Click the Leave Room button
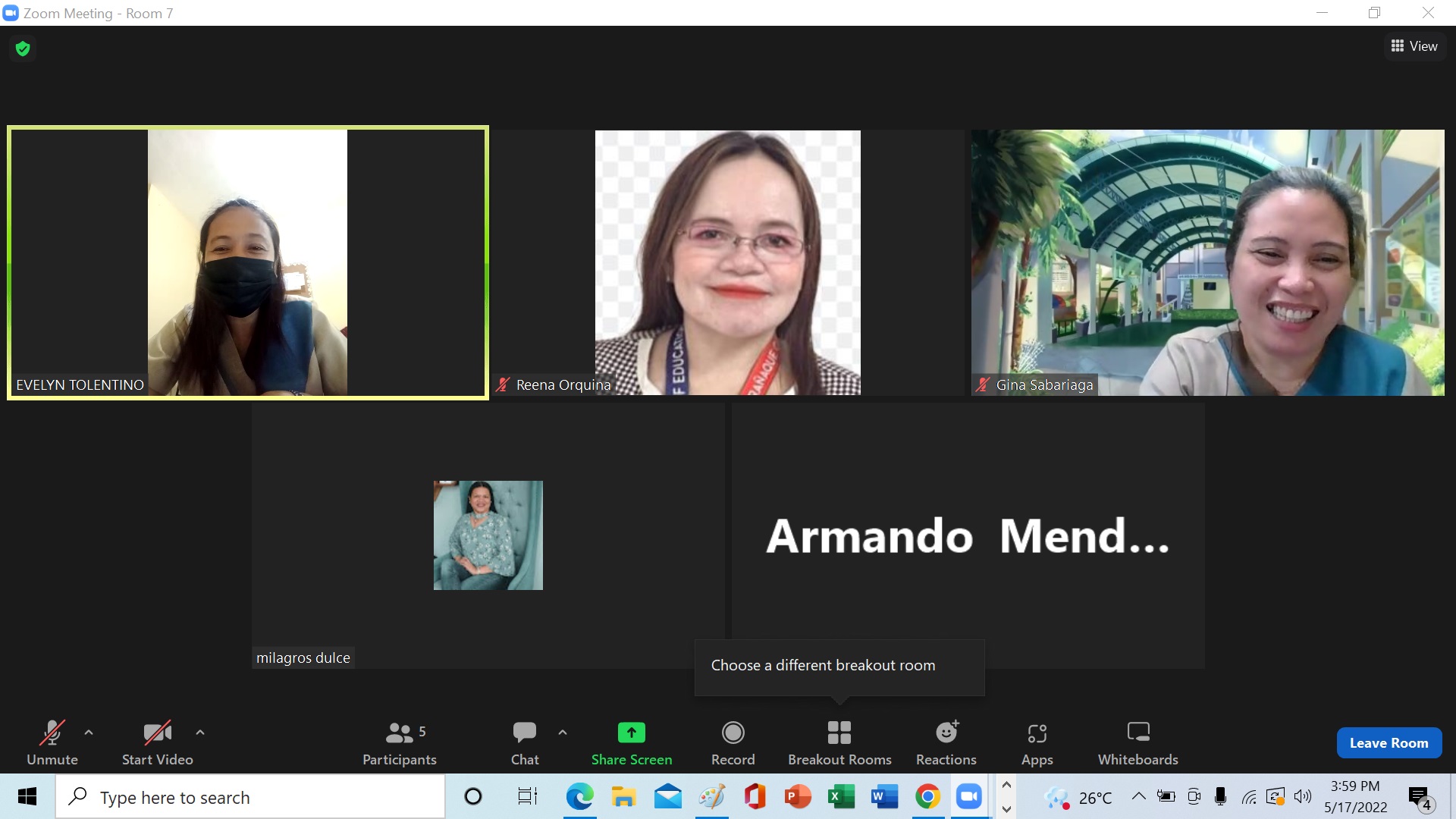Image resolution: width=1456 pixels, height=819 pixels. point(1389,743)
